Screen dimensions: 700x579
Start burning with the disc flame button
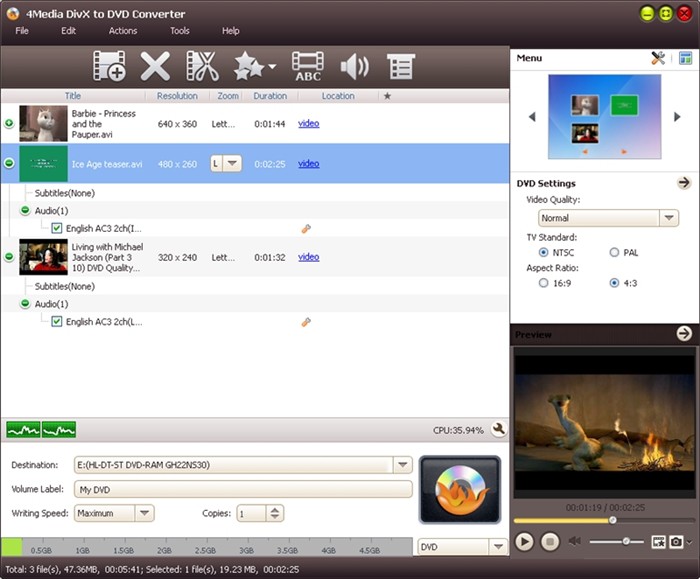coord(460,489)
